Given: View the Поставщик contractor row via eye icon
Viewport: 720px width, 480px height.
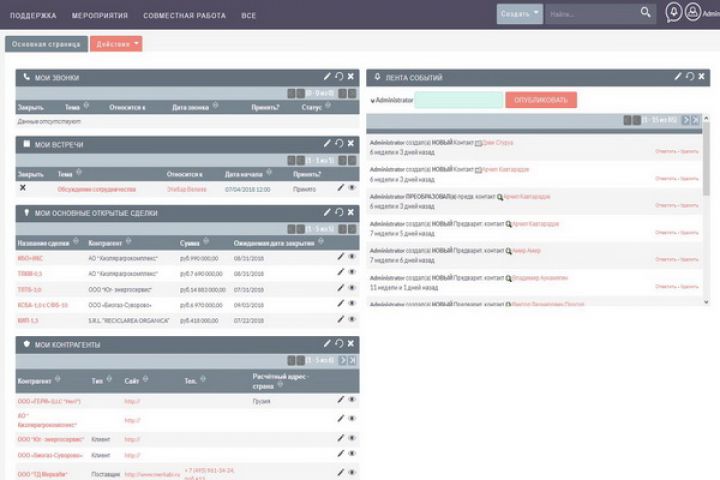Looking at the screenshot, I should pos(352,473).
